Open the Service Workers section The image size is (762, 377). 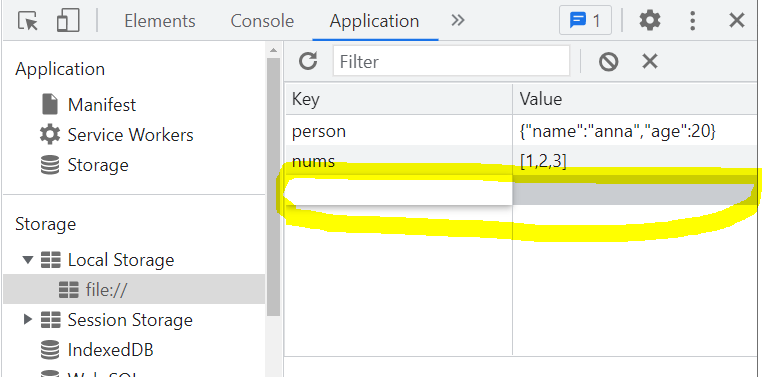130,135
